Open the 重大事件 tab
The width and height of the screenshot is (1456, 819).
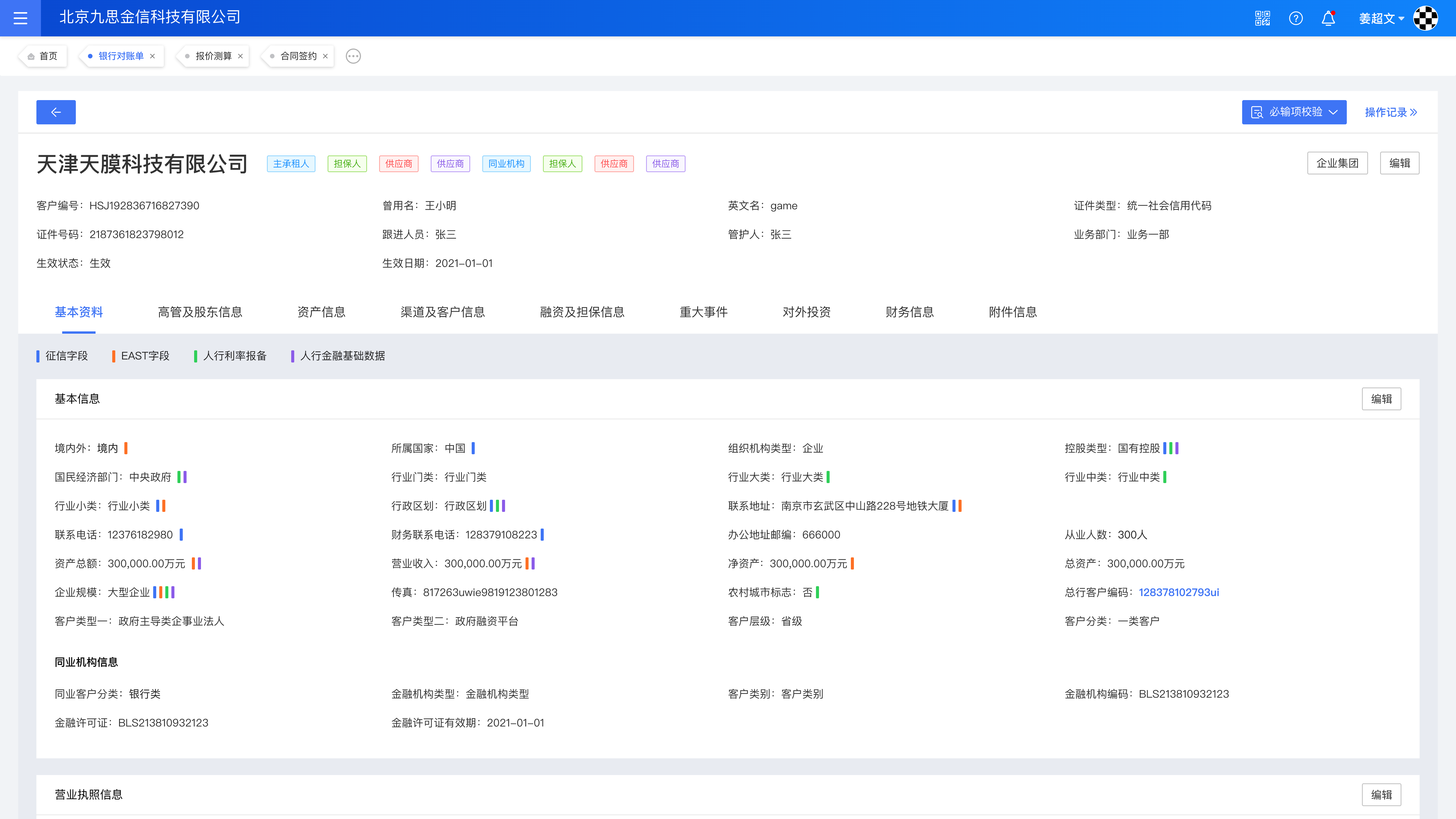pyautogui.click(x=703, y=312)
